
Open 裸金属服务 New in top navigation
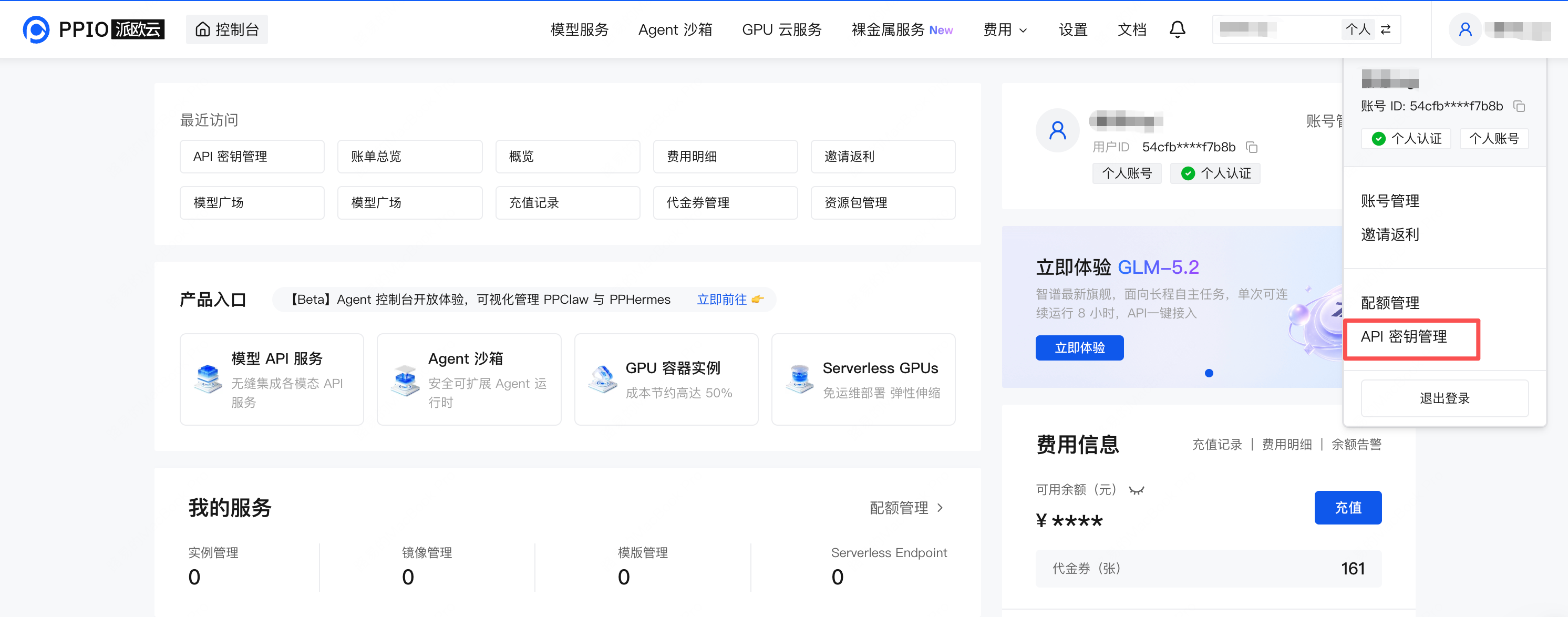902,30
